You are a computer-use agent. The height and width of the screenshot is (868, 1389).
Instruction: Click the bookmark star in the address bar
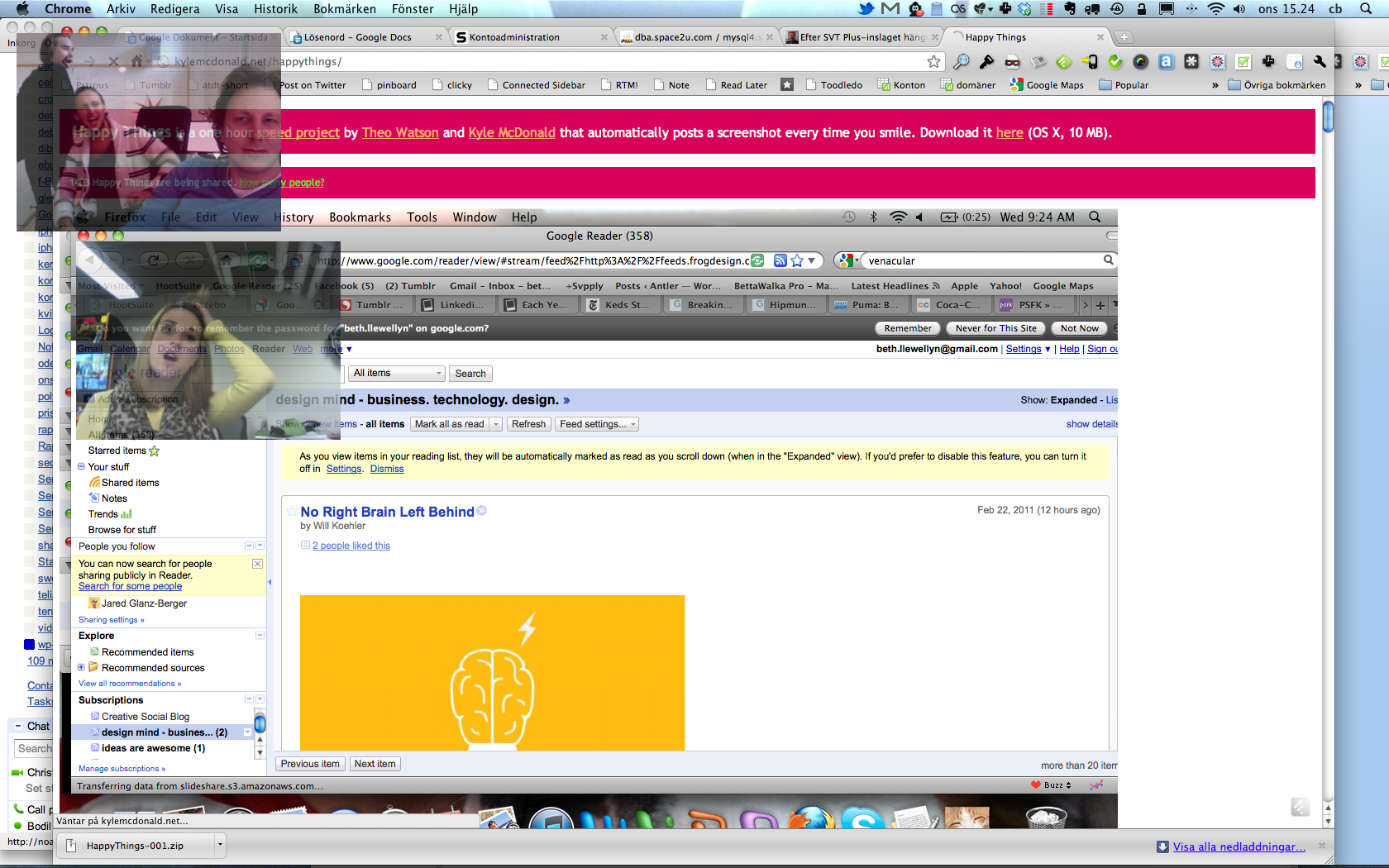(x=933, y=62)
